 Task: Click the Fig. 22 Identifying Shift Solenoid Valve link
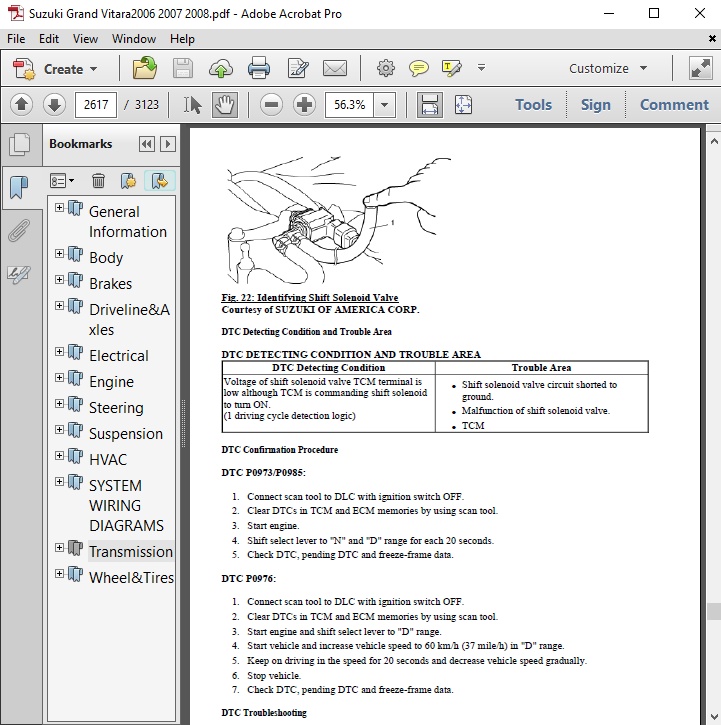point(310,297)
